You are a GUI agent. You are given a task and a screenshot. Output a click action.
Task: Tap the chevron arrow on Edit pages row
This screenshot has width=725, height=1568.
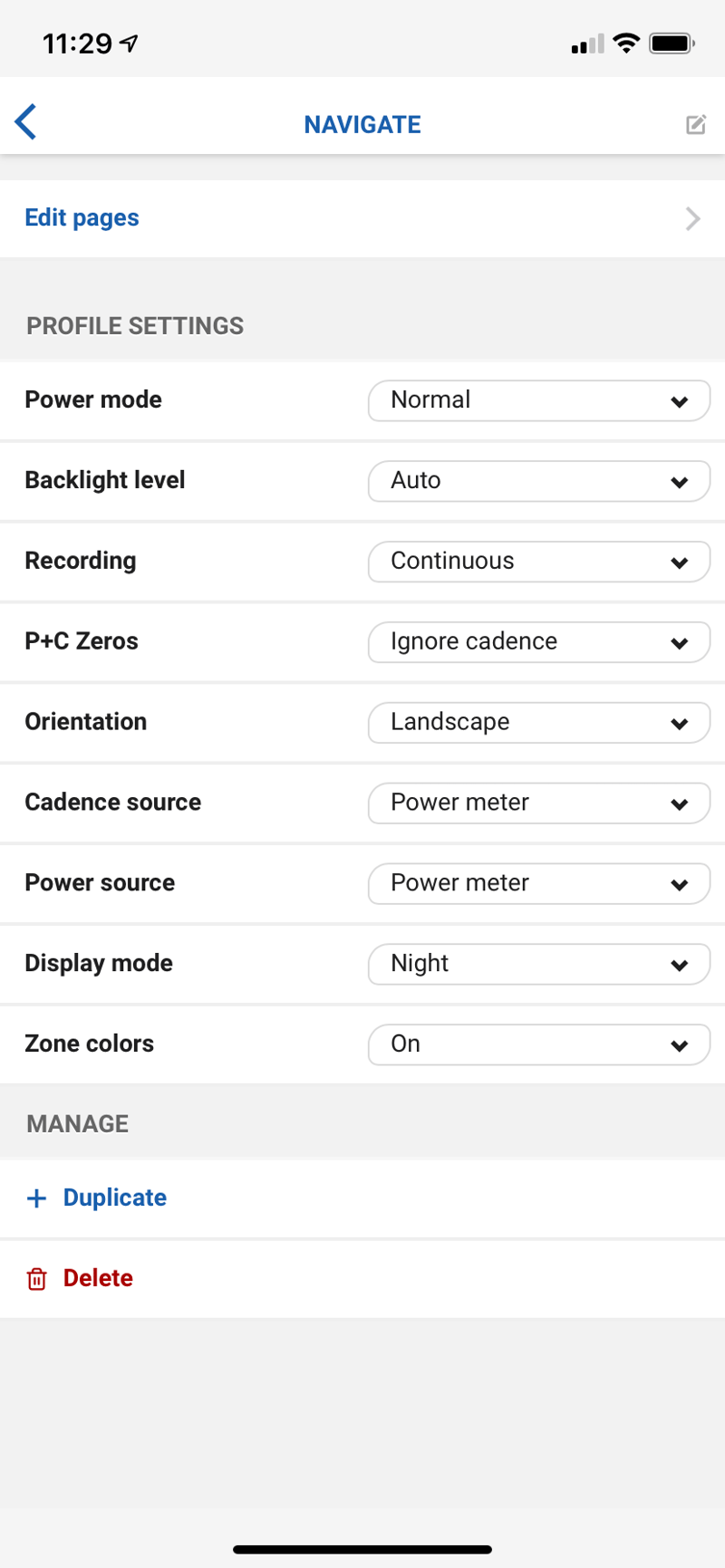click(693, 219)
